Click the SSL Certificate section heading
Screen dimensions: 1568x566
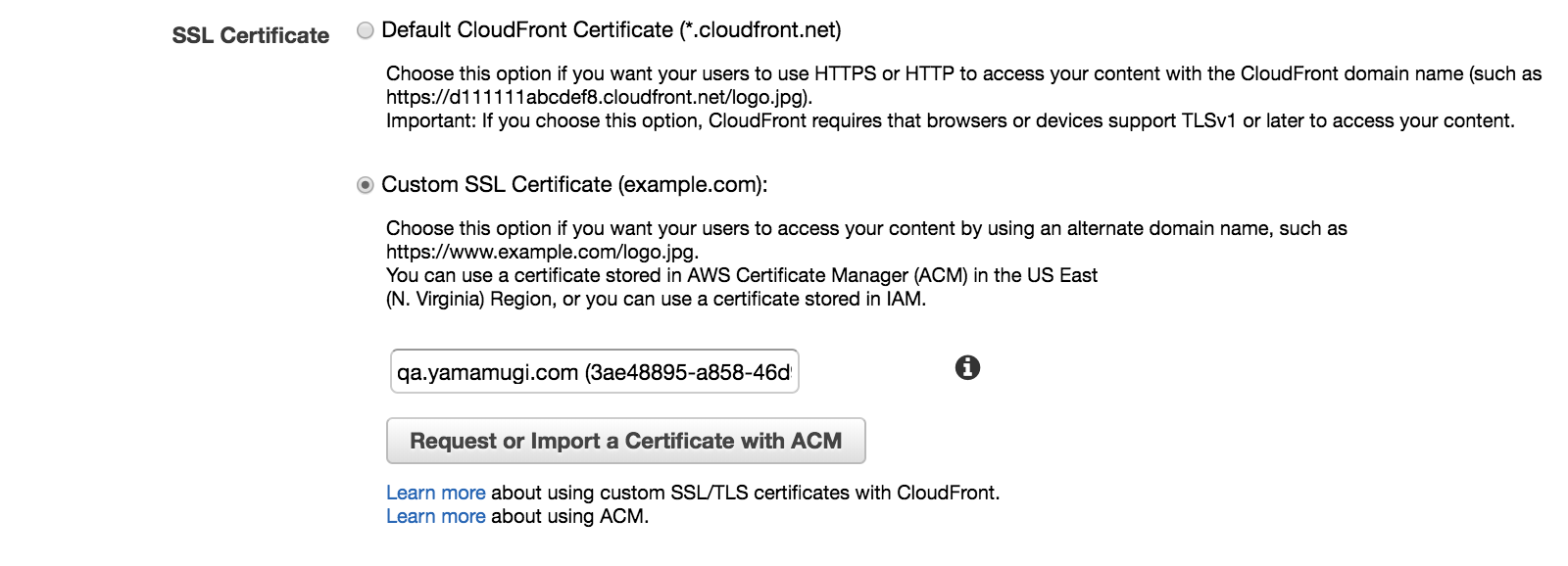click(251, 35)
